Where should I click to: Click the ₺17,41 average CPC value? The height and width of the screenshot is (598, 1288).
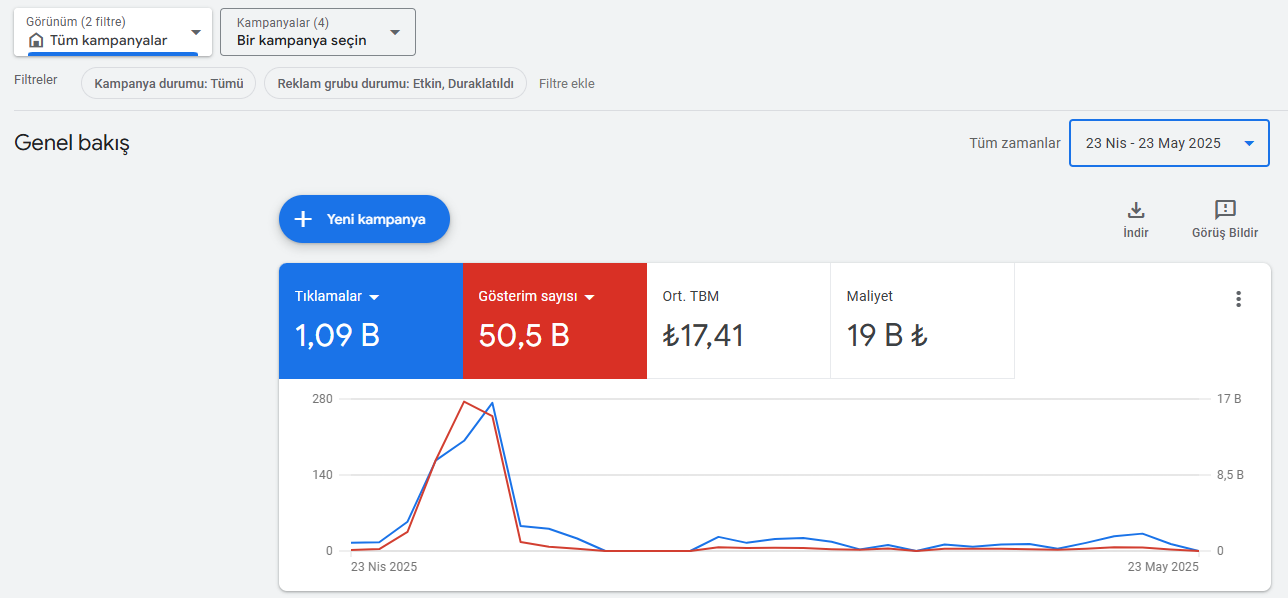[703, 336]
